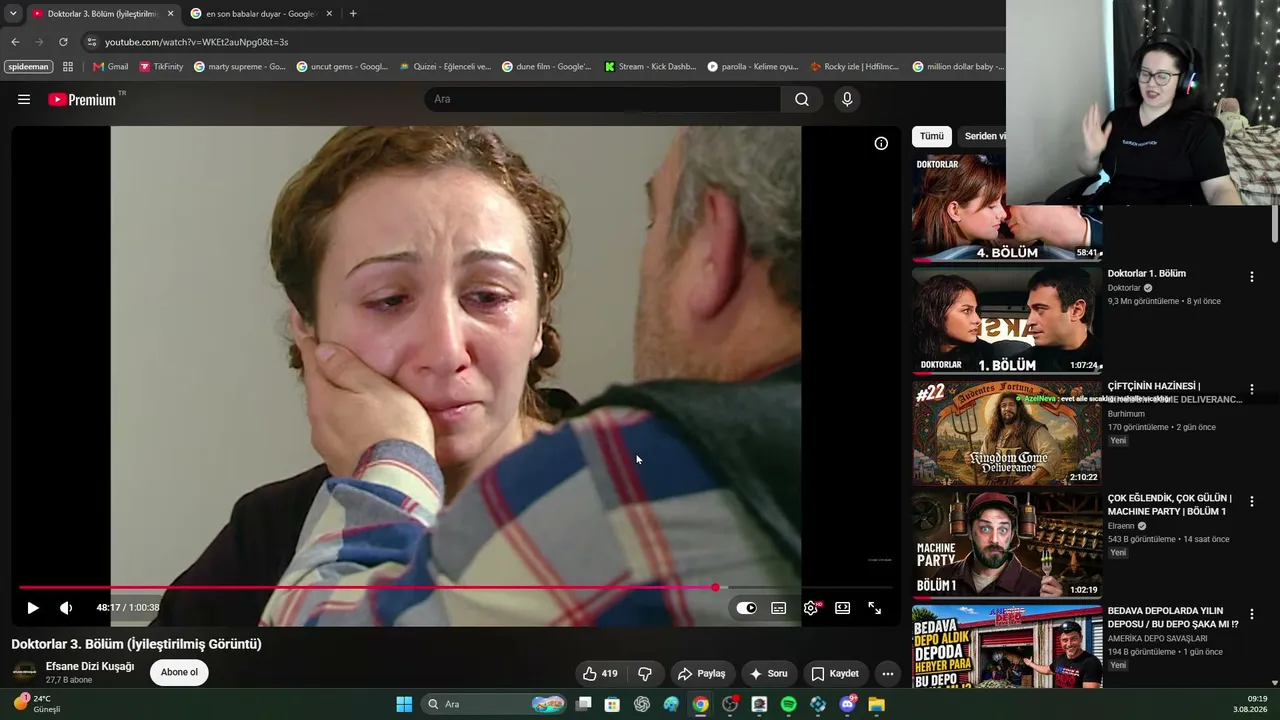1280x720 pixels.
Task: Open the weather widget showing 24°C
Action: (36, 703)
